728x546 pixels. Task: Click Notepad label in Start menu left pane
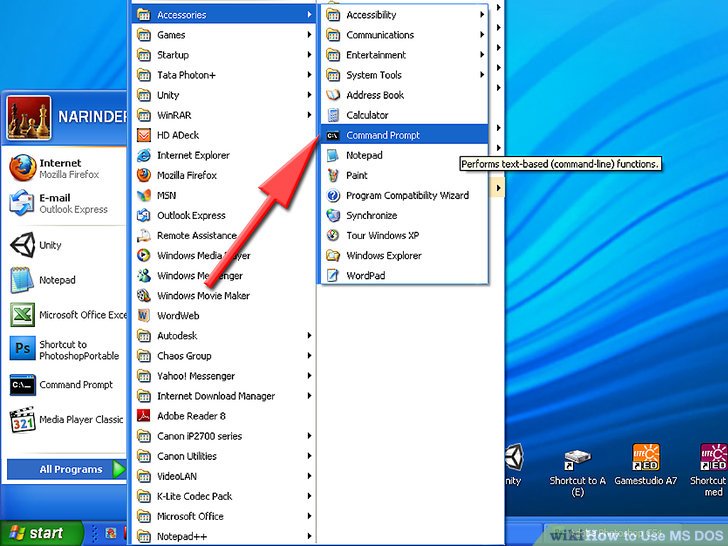(57, 280)
